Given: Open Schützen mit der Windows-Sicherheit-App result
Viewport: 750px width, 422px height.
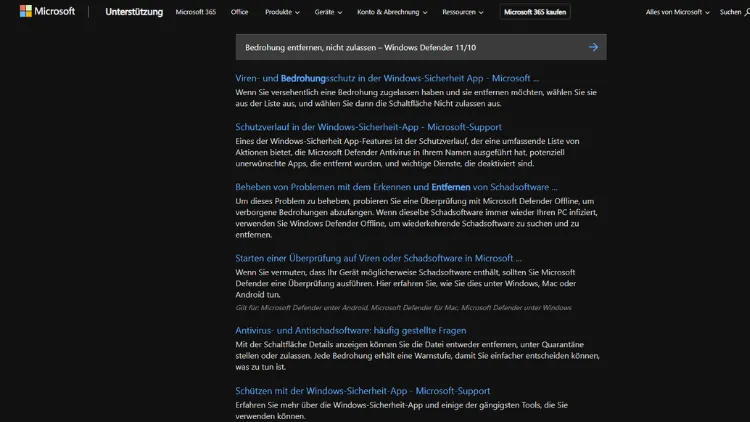Looking at the screenshot, I should 363,391.
